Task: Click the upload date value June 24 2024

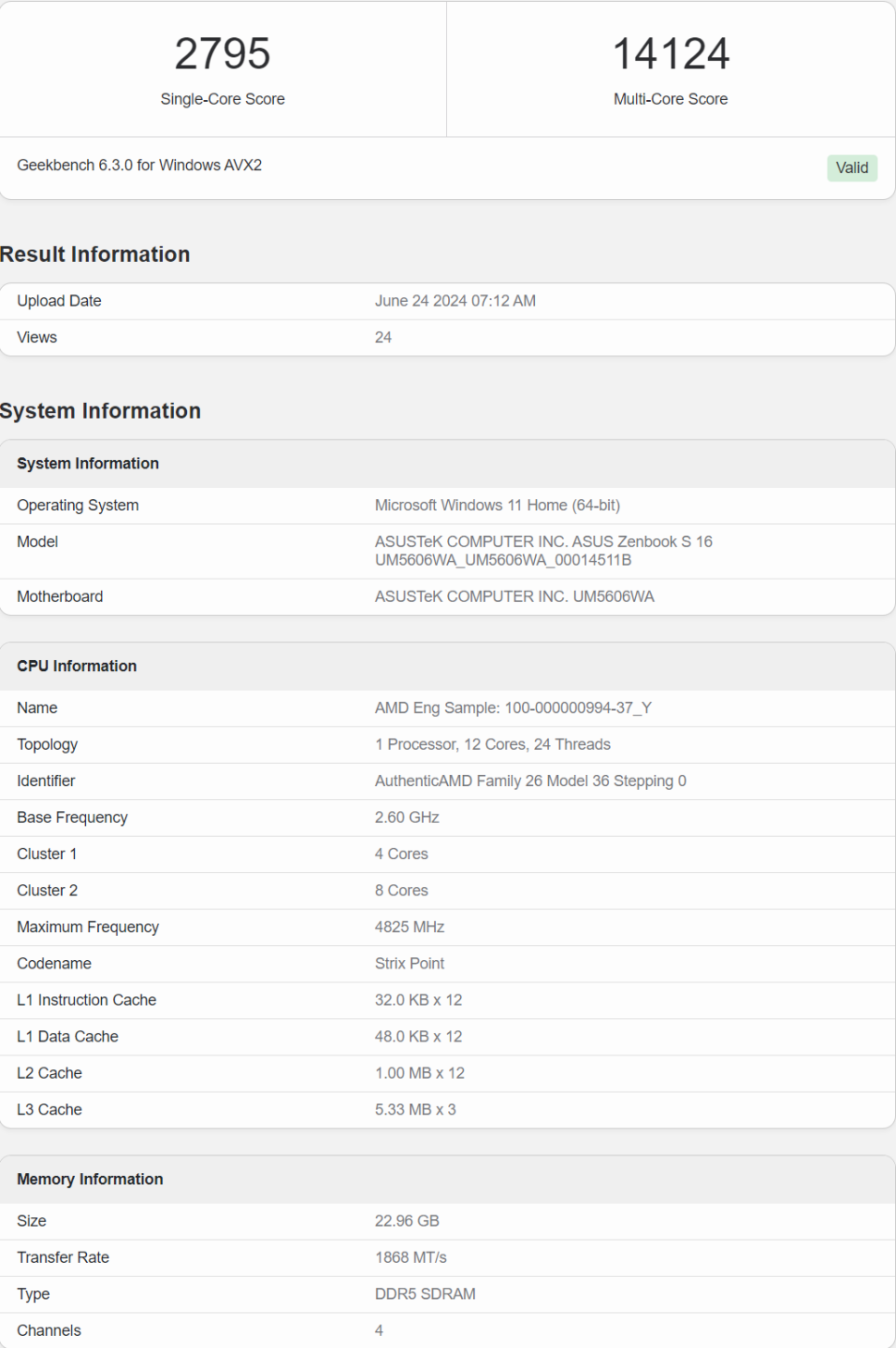Action: 454,301
